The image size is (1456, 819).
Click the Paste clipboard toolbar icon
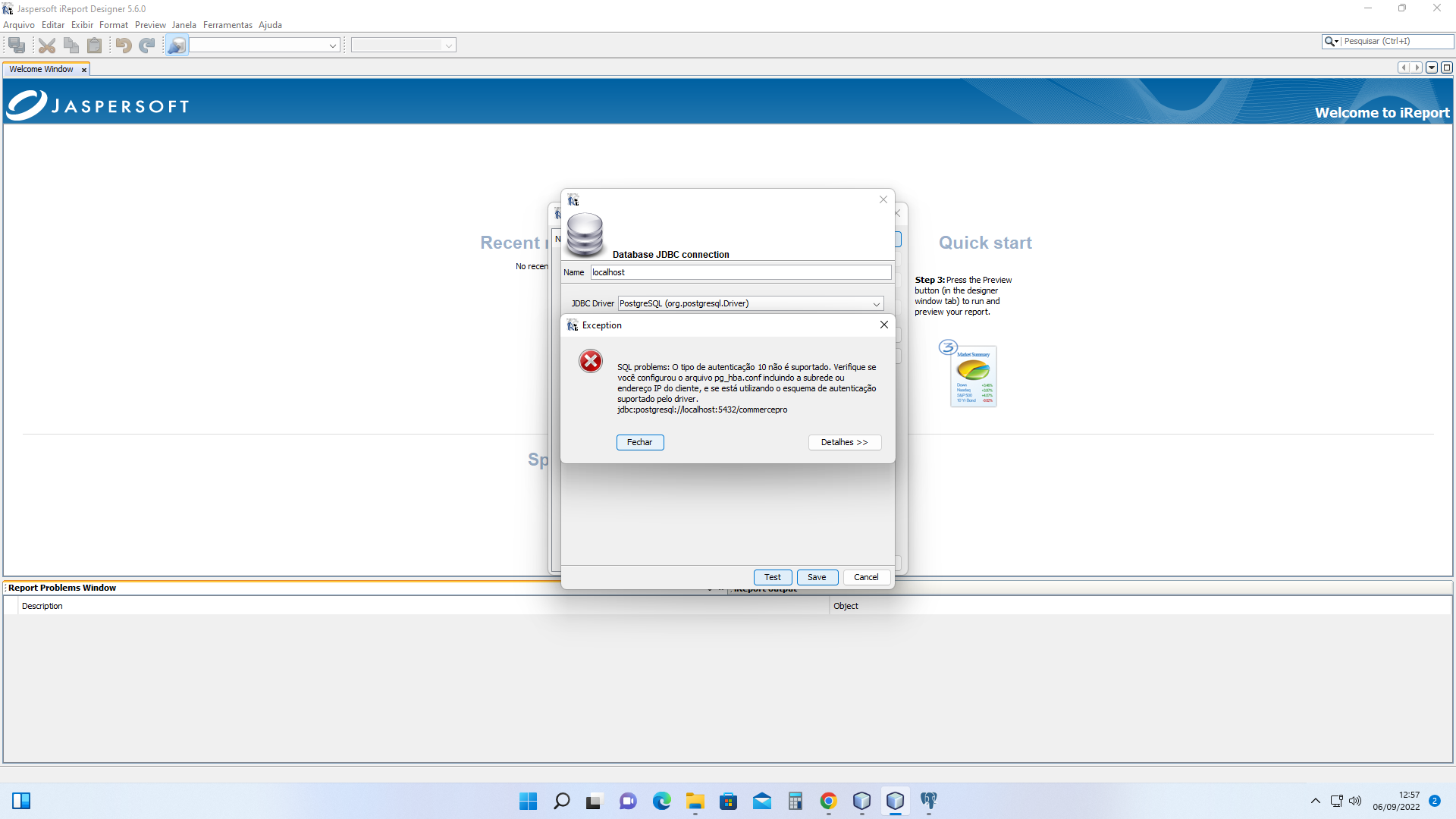coord(95,45)
